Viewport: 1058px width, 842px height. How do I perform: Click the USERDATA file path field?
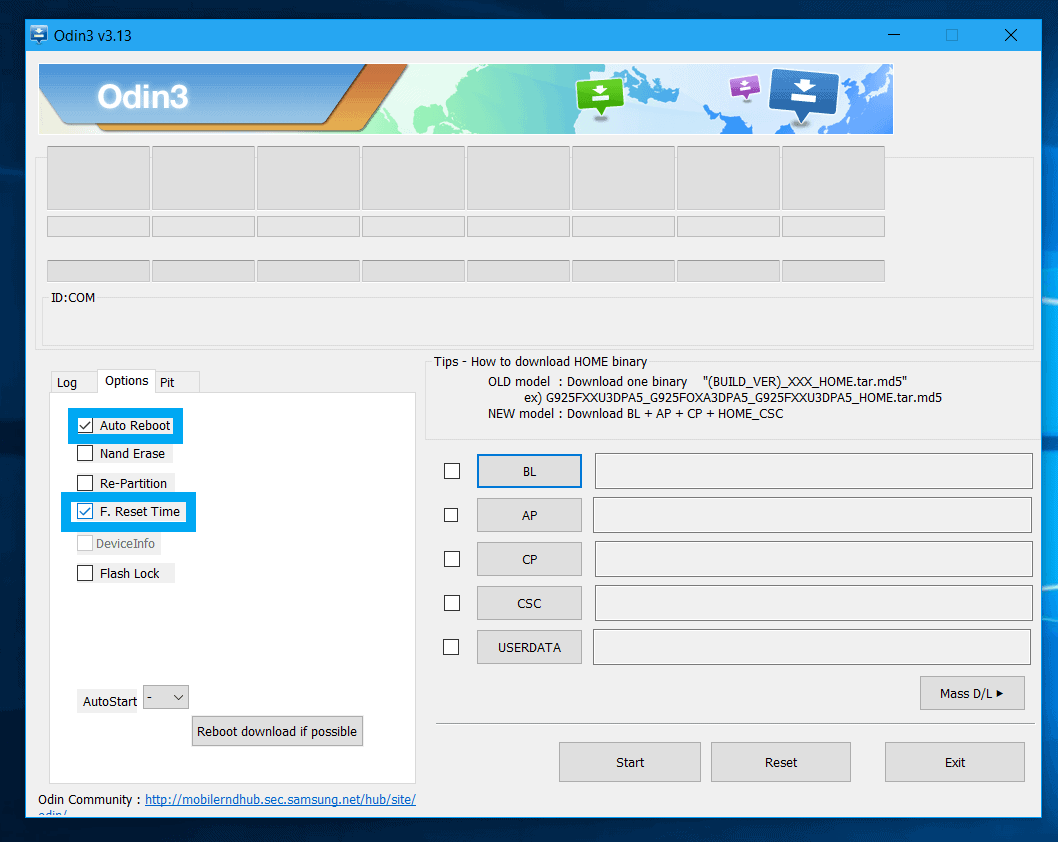pyautogui.click(x=812, y=647)
